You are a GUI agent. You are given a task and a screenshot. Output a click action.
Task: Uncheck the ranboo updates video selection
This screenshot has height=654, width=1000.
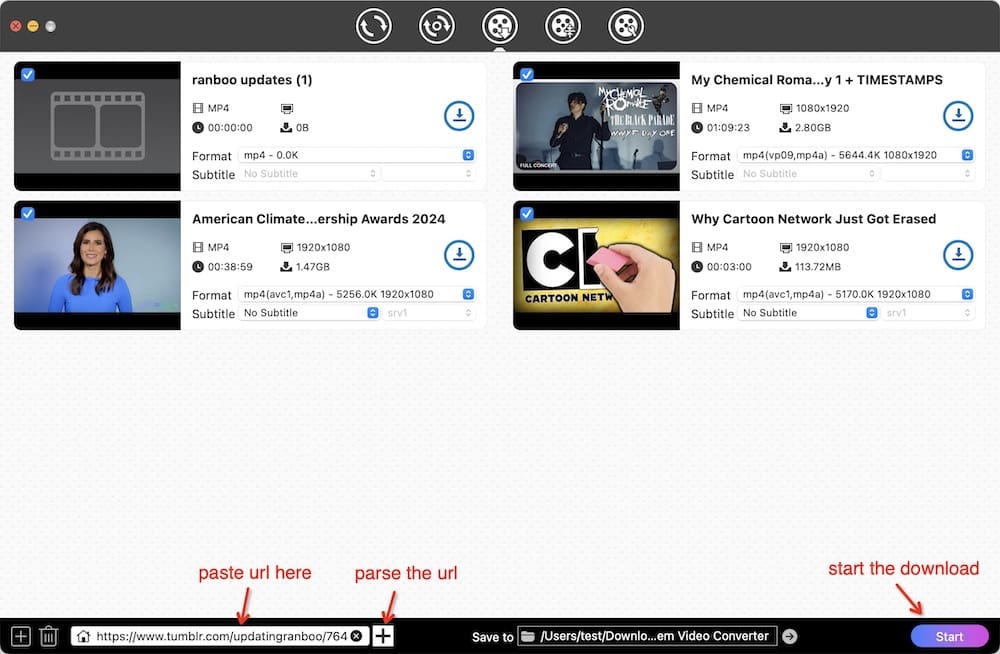[x=26, y=73]
